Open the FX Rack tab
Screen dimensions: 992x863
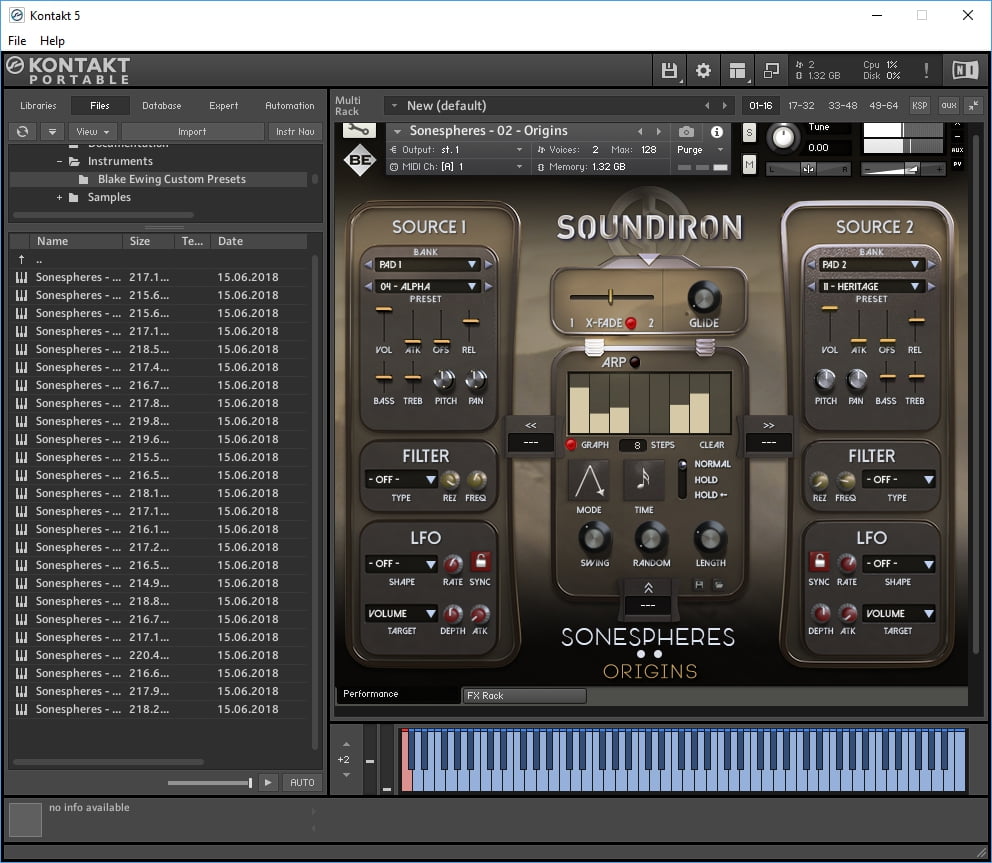tap(524, 695)
